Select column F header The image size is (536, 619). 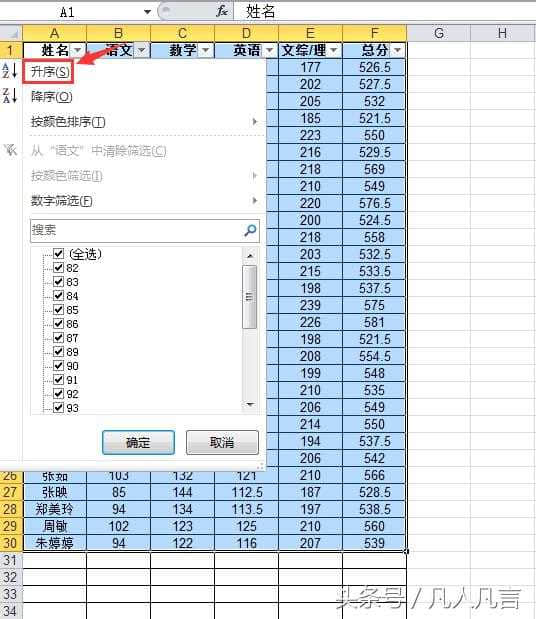[x=374, y=33]
